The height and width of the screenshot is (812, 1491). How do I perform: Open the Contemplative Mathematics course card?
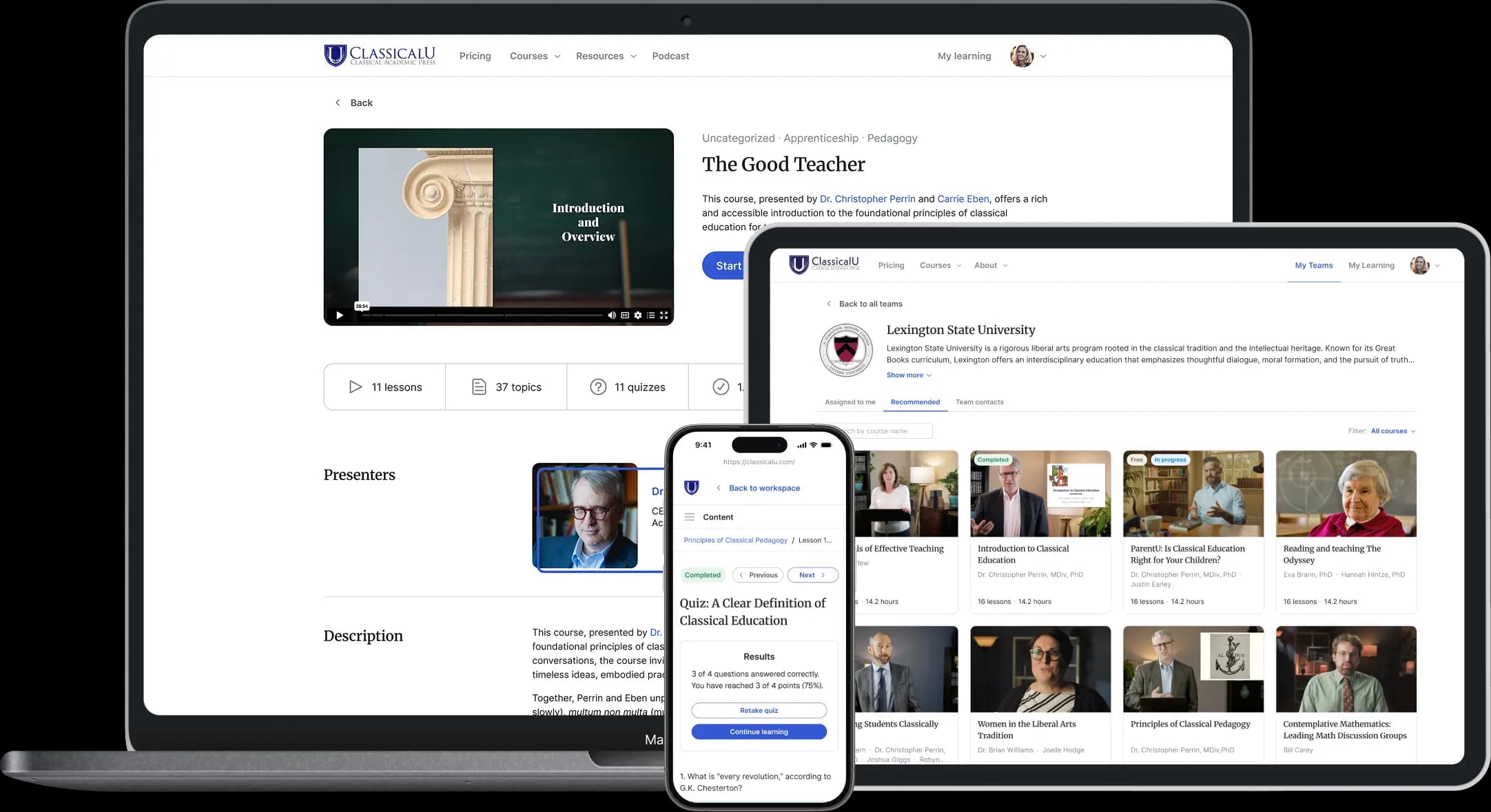click(1346, 694)
